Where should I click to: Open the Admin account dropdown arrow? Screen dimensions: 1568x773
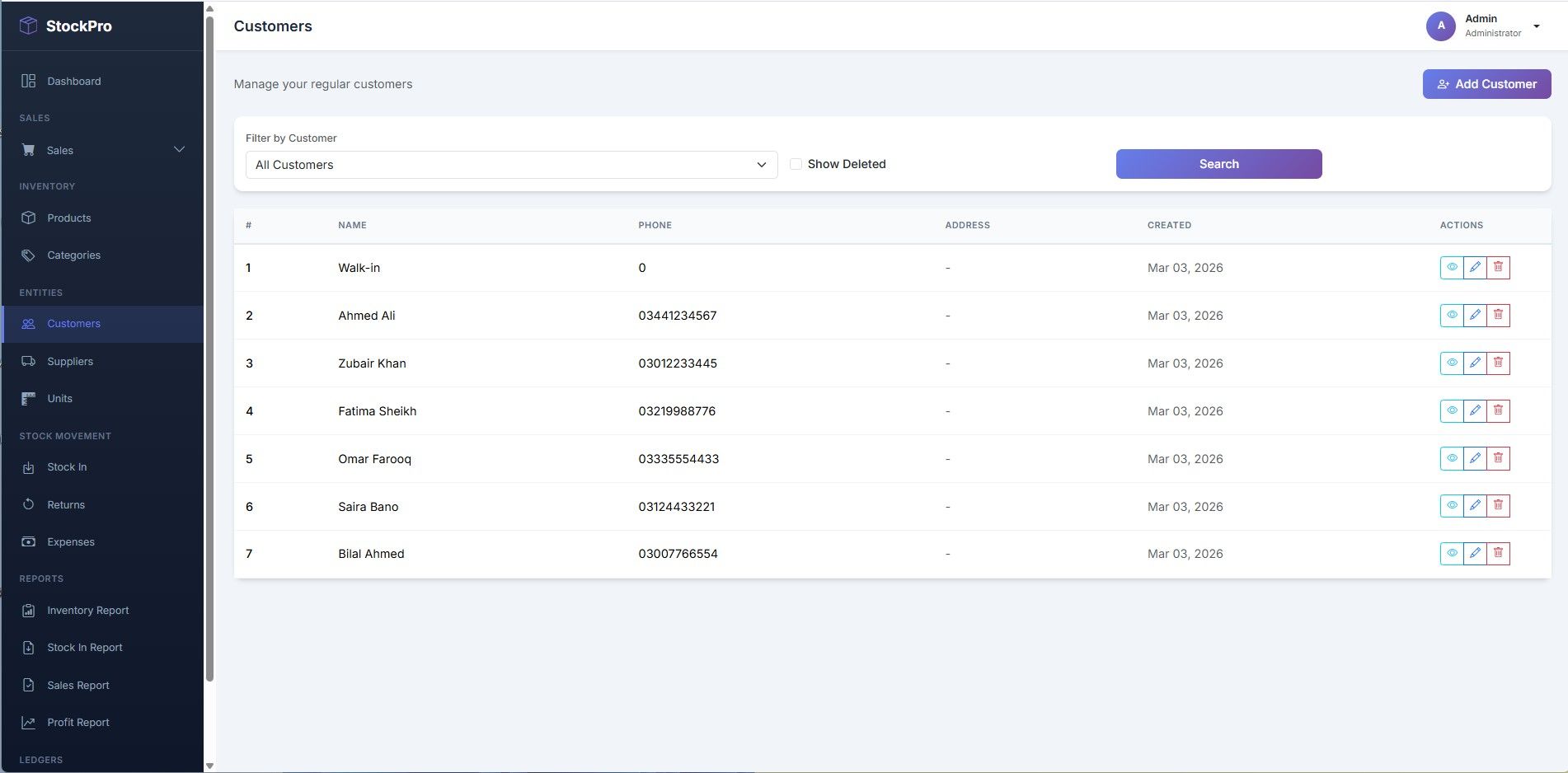(x=1537, y=26)
